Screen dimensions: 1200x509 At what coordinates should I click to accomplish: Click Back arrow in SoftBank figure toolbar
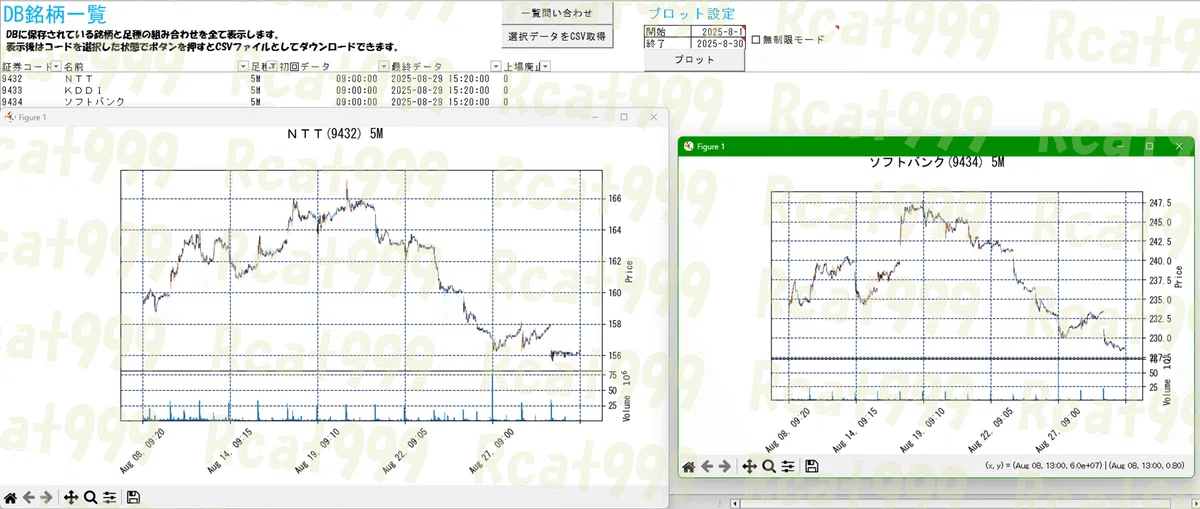click(707, 466)
